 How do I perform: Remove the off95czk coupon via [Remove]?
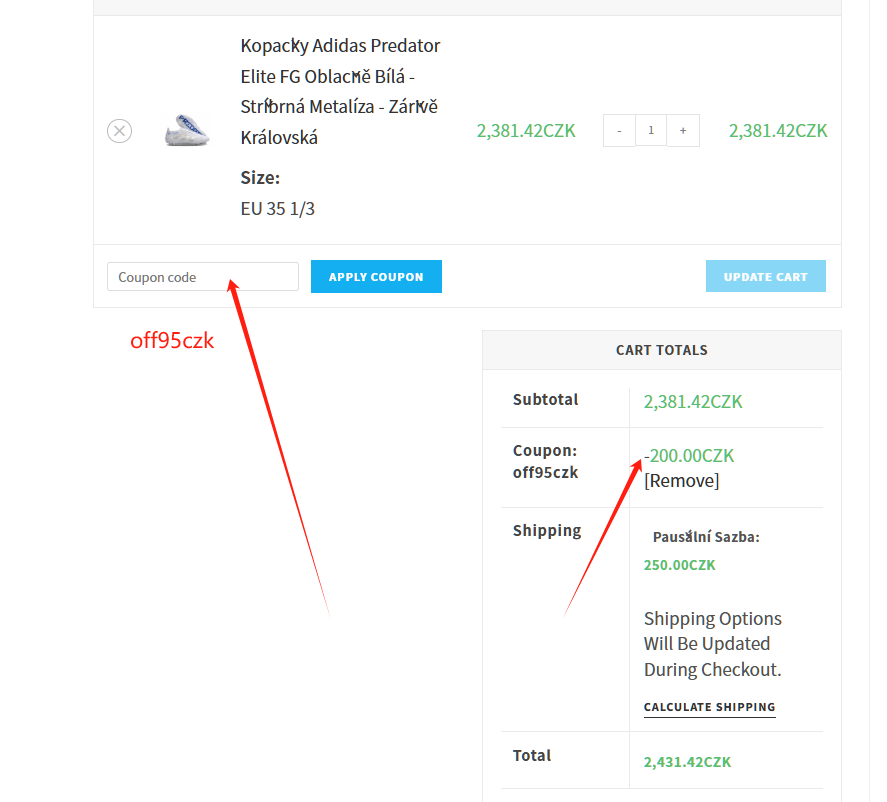pos(682,481)
